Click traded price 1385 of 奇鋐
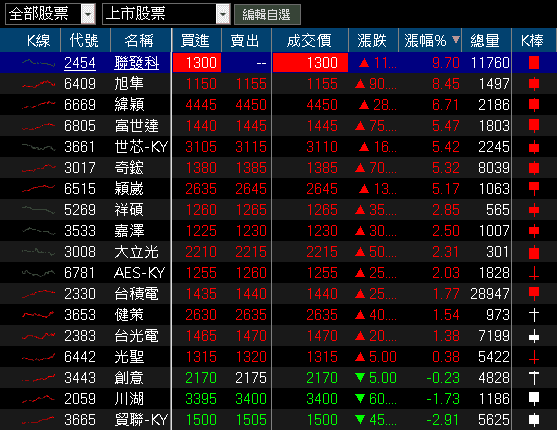The height and width of the screenshot is (430, 557). tap(322, 168)
